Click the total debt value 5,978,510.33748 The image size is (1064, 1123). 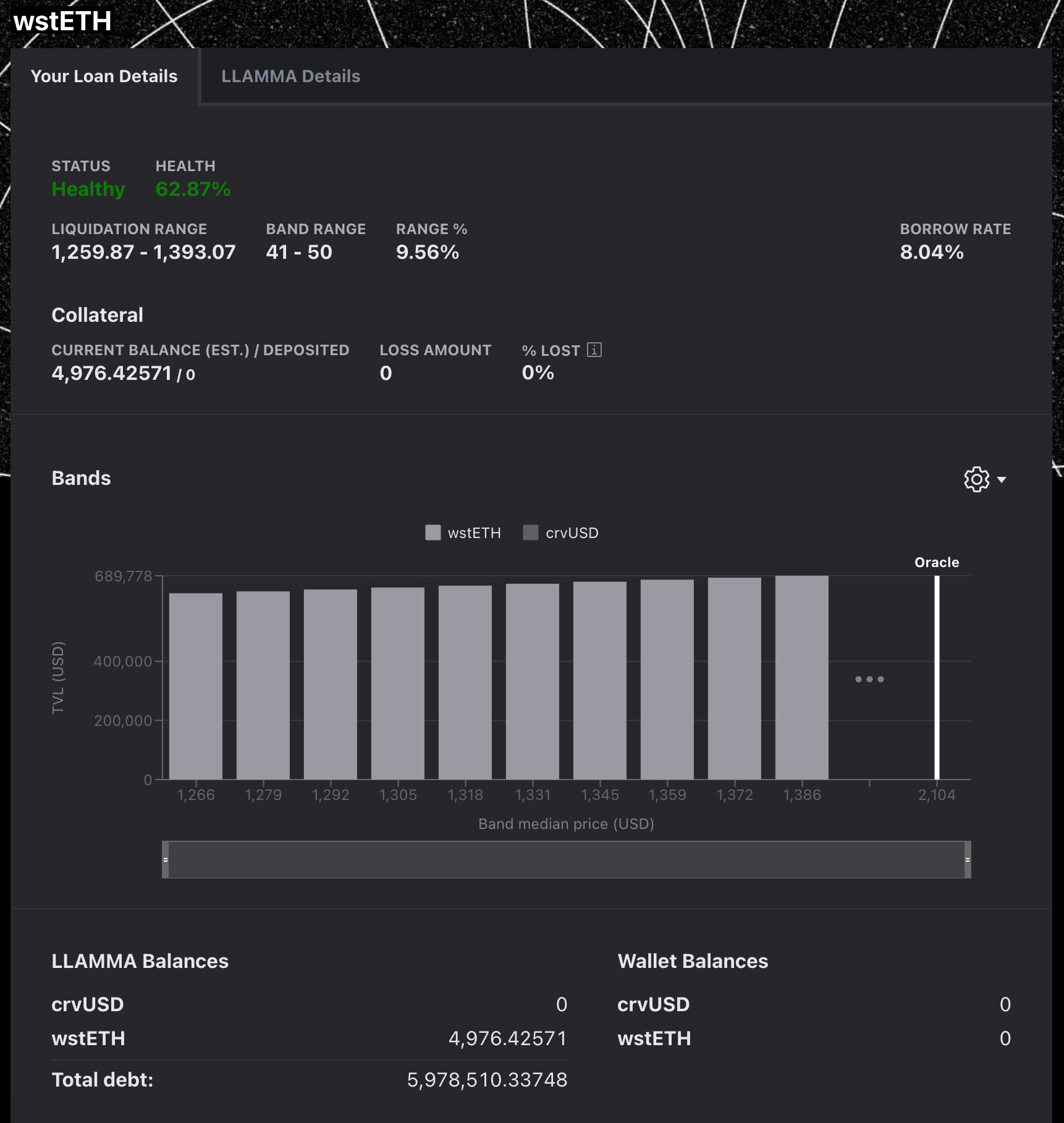487,1080
